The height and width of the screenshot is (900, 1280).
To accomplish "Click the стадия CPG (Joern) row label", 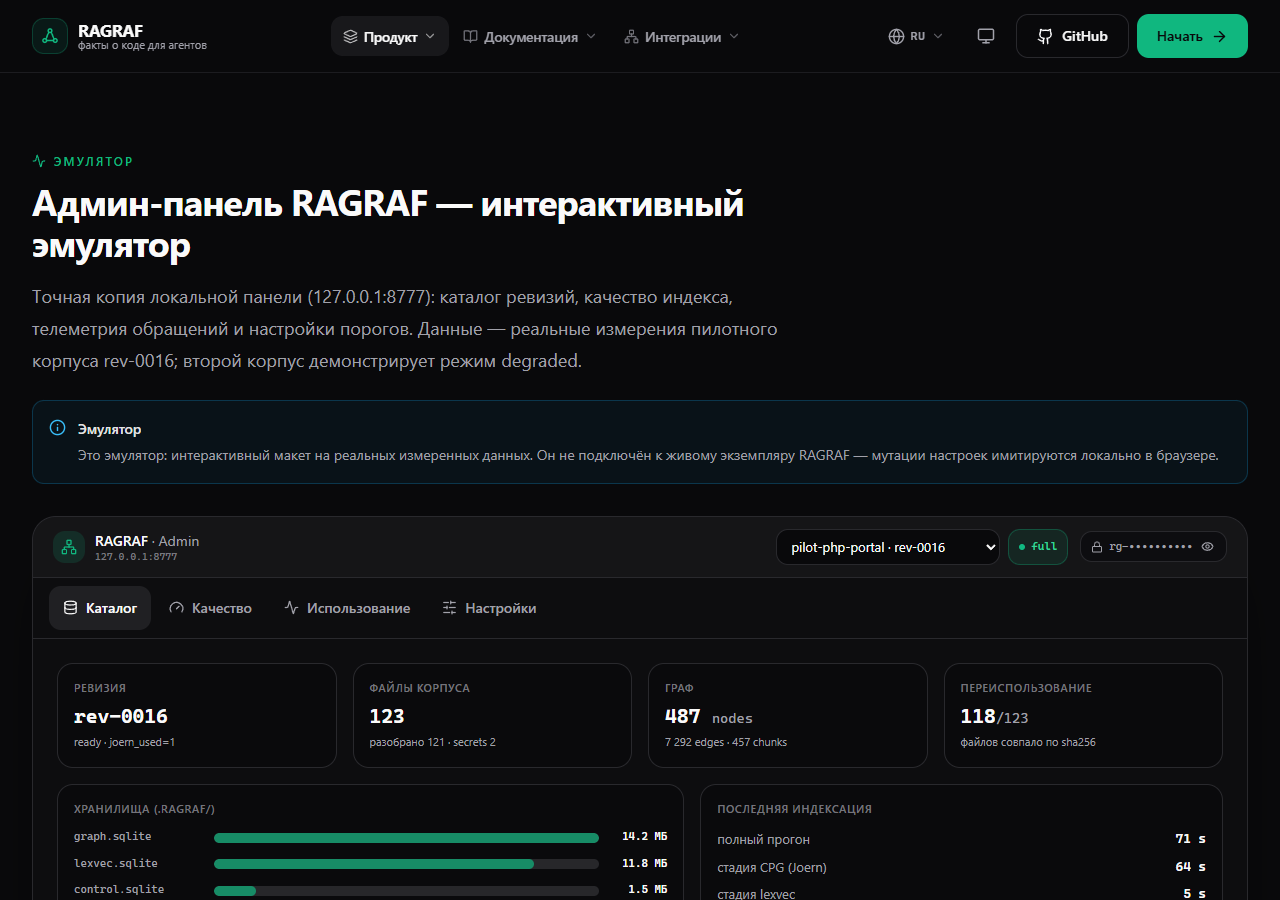I will [x=772, y=867].
